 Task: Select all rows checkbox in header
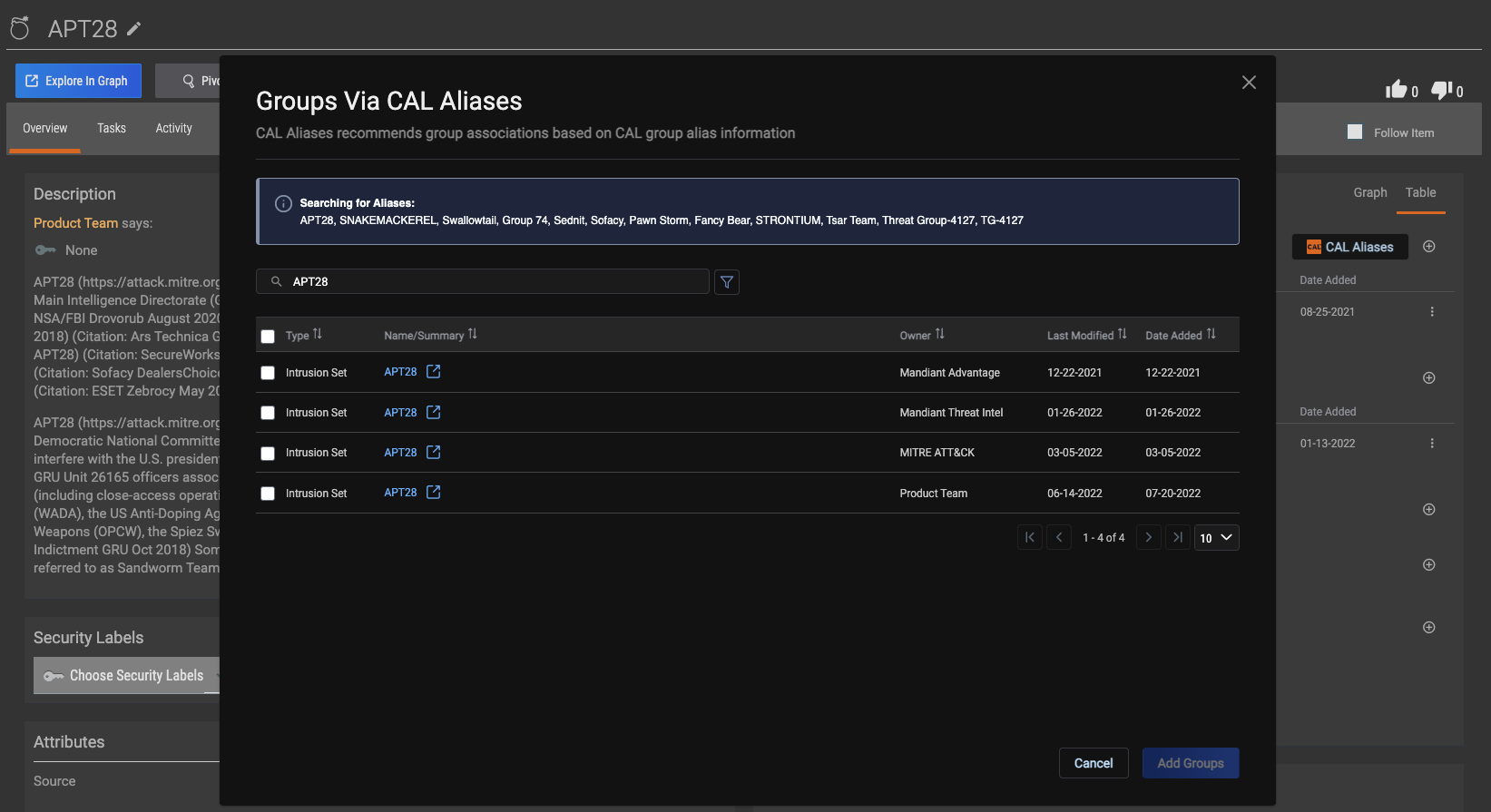[x=268, y=337]
